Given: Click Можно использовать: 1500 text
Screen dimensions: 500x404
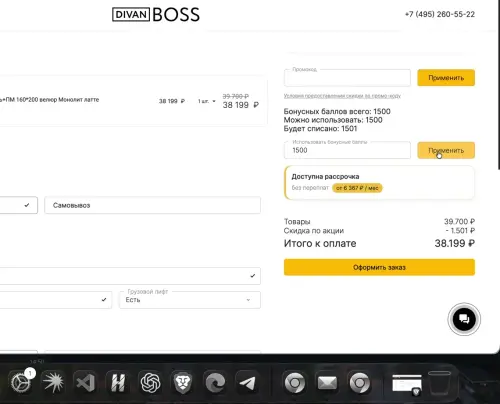Looking at the screenshot, I should (333, 120).
